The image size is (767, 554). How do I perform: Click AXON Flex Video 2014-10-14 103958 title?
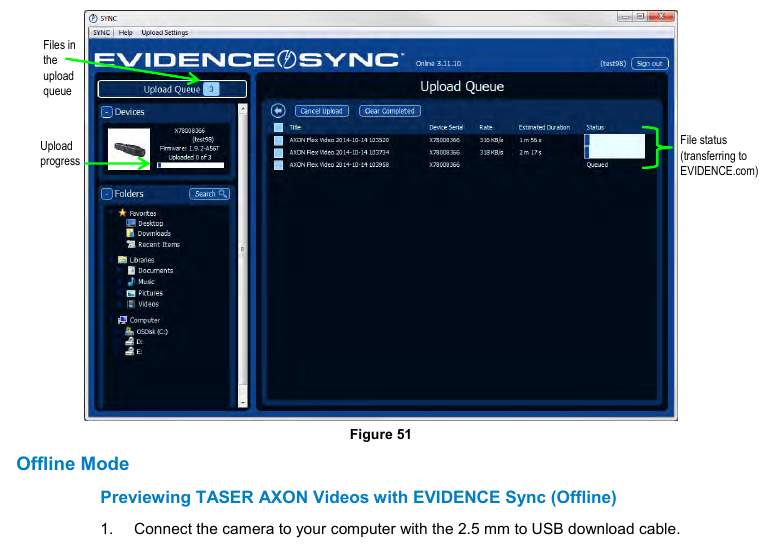[339, 165]
